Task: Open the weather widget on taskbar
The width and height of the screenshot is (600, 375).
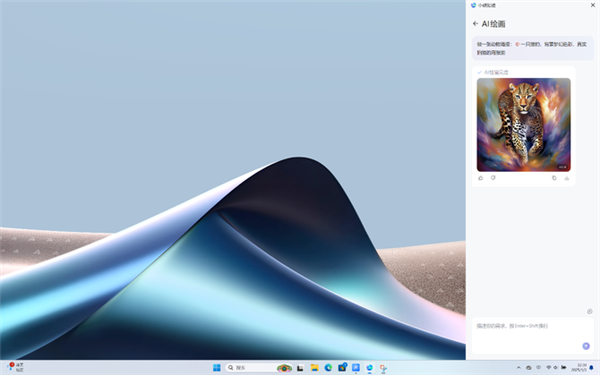Action: [15, 367]
